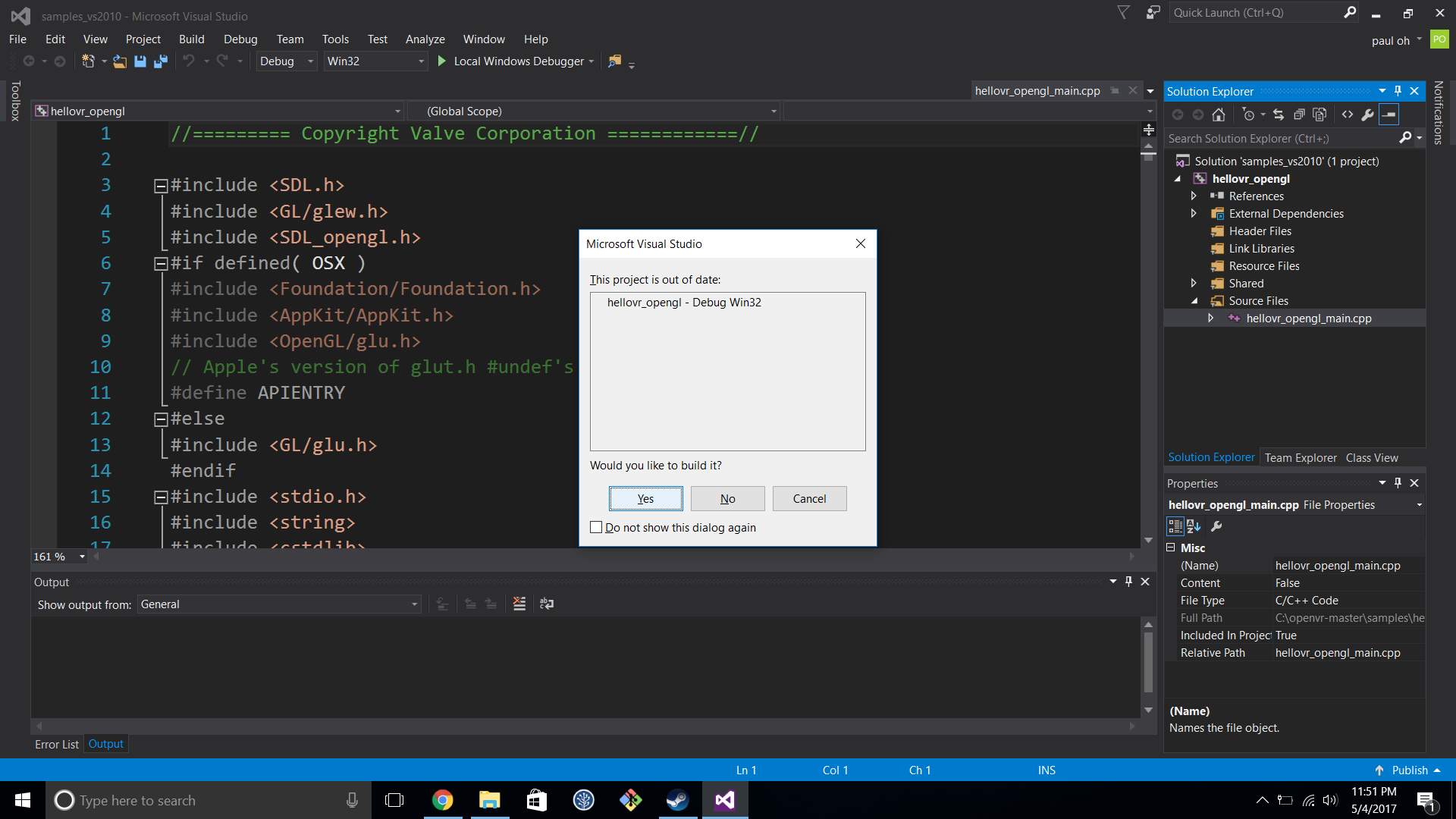This screenshot has height=819, width=1456.
Task: Open the 'Show output from' General dropdown
Action: (x=414, y=604)
